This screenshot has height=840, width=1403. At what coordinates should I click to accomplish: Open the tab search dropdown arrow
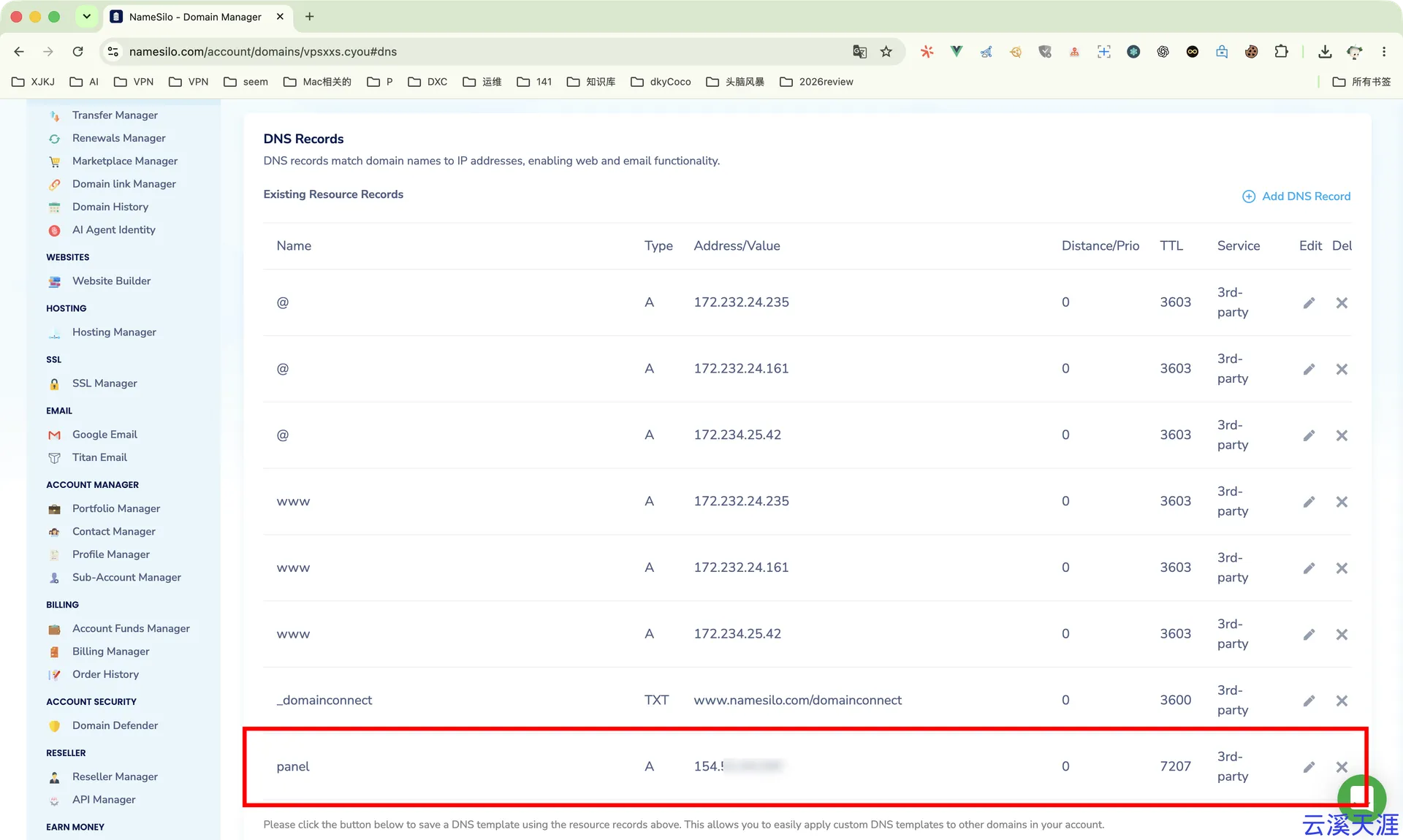[x=86, y=16]
